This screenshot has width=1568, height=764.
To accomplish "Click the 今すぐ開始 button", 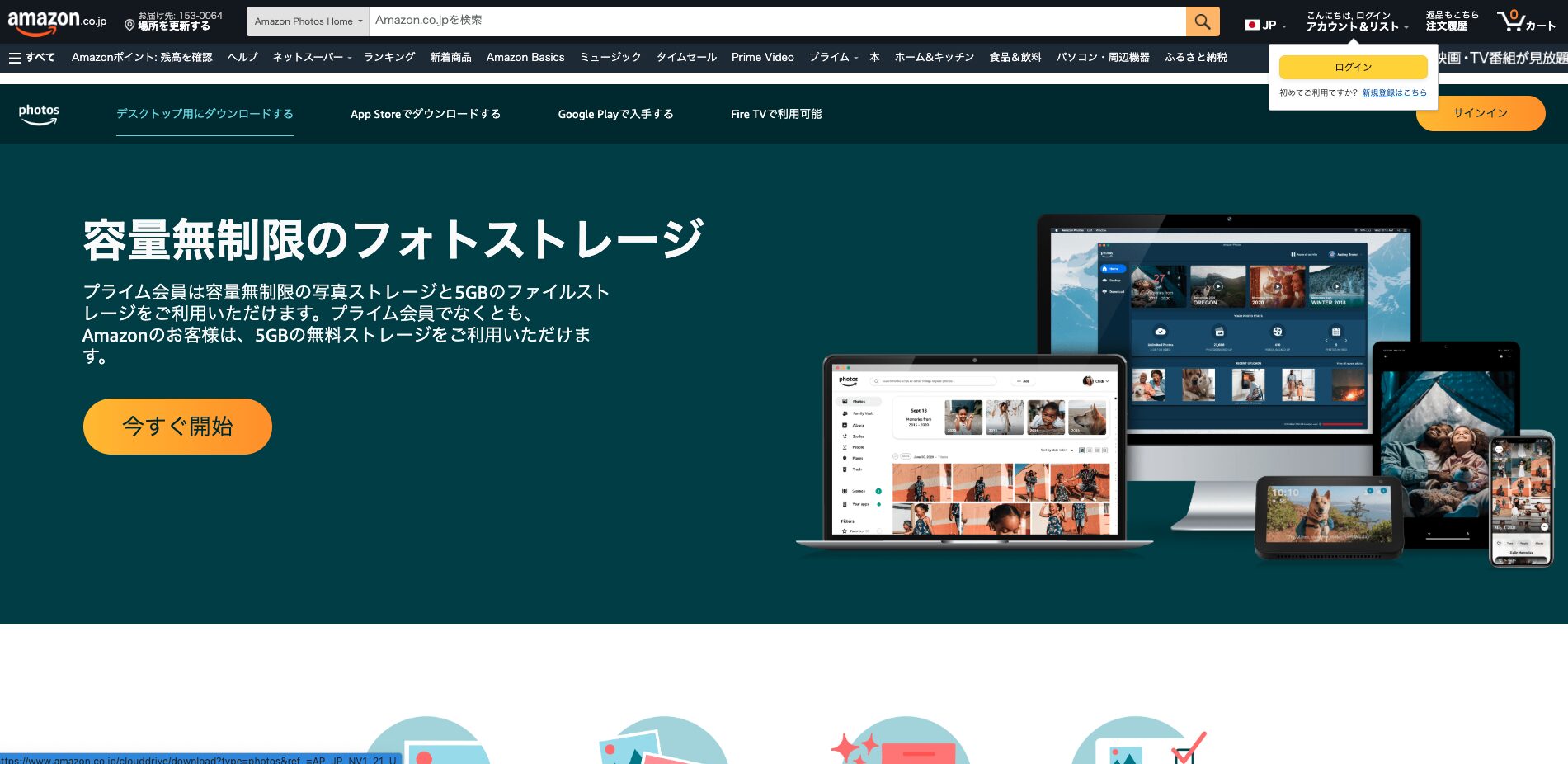I will click(177, 427).
